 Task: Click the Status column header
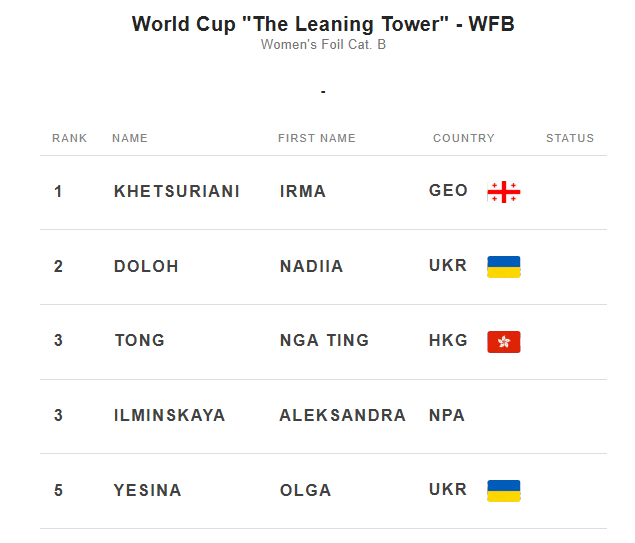[570, 138]
